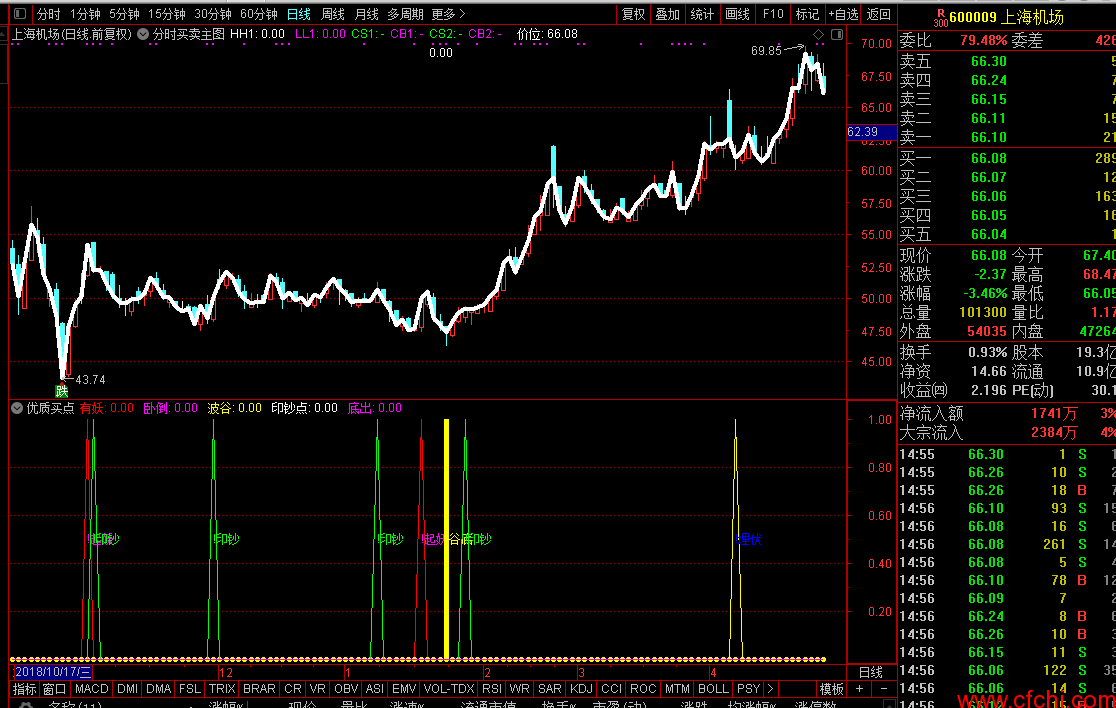Open the 分时买卖主图 indicator dropdown arrow
The width and height of the screenshot is (1116, 708).
click(143, 34)
